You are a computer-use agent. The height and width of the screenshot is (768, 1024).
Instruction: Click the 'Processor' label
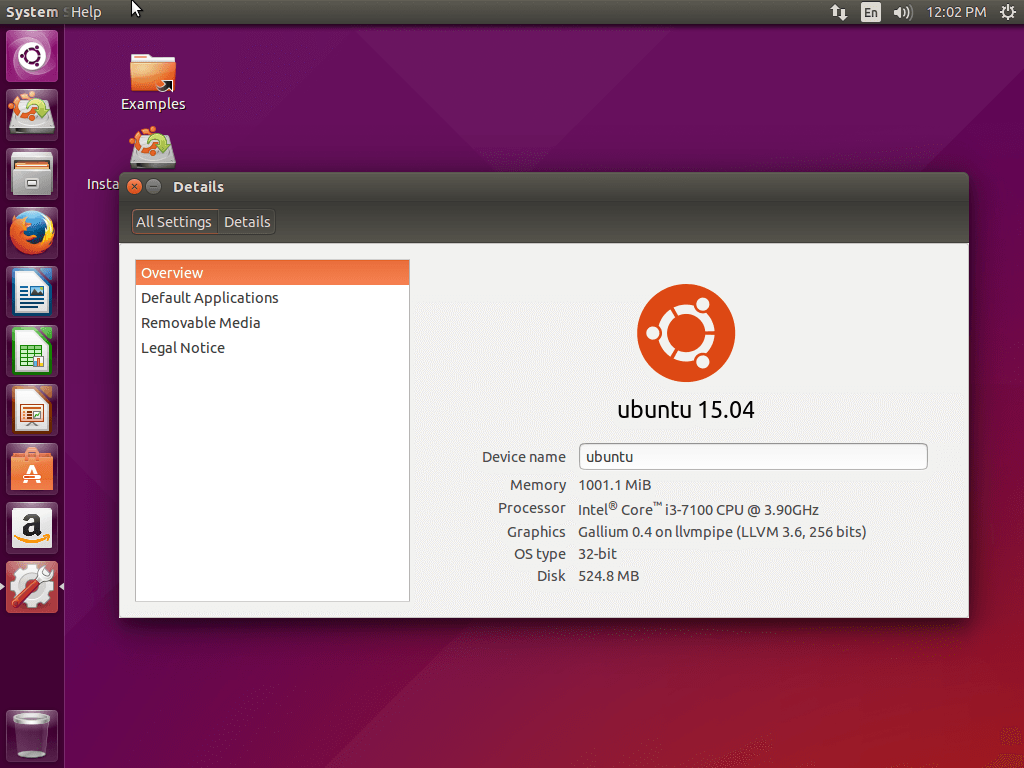coord(532,508)
